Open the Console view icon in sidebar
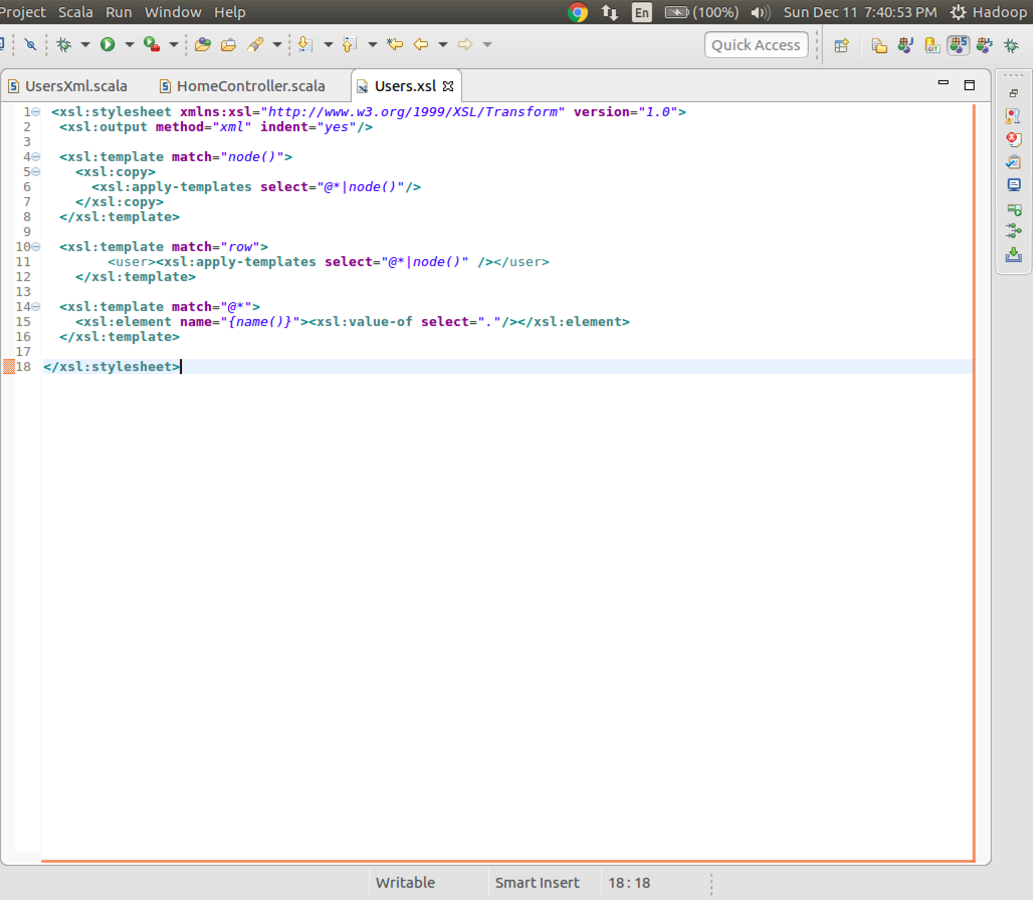 point(1014,185)
